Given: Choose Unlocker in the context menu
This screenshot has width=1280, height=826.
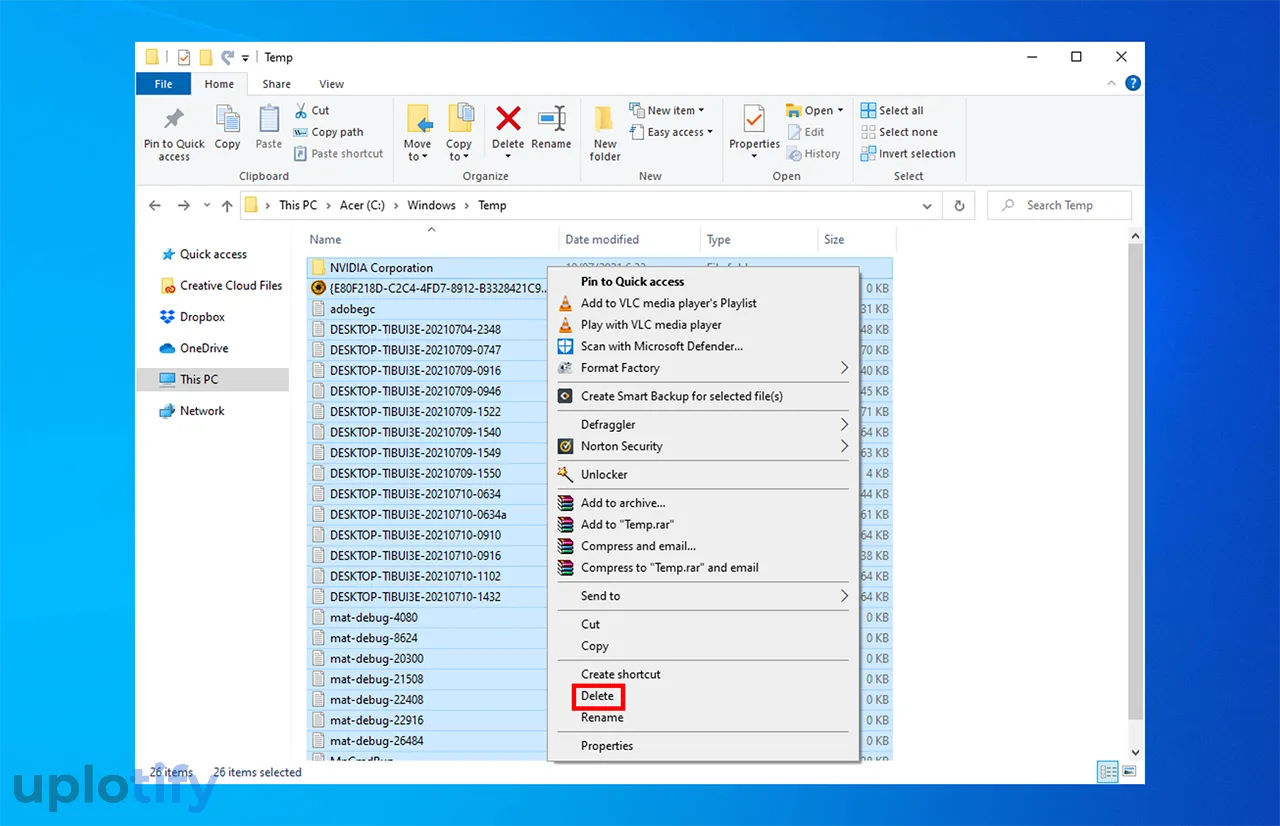Looking at the screenshot, I should tap(604, 475).
